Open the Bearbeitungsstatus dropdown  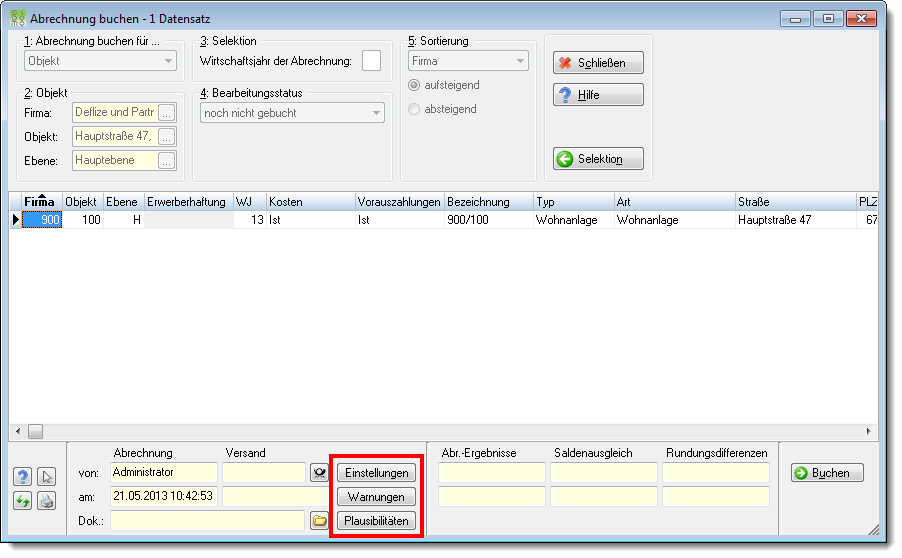[292, 113]
